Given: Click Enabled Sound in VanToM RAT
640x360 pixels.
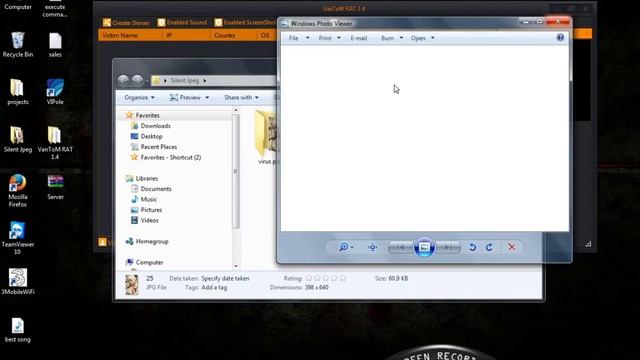Looking at the screenshot, I should 182,22.
